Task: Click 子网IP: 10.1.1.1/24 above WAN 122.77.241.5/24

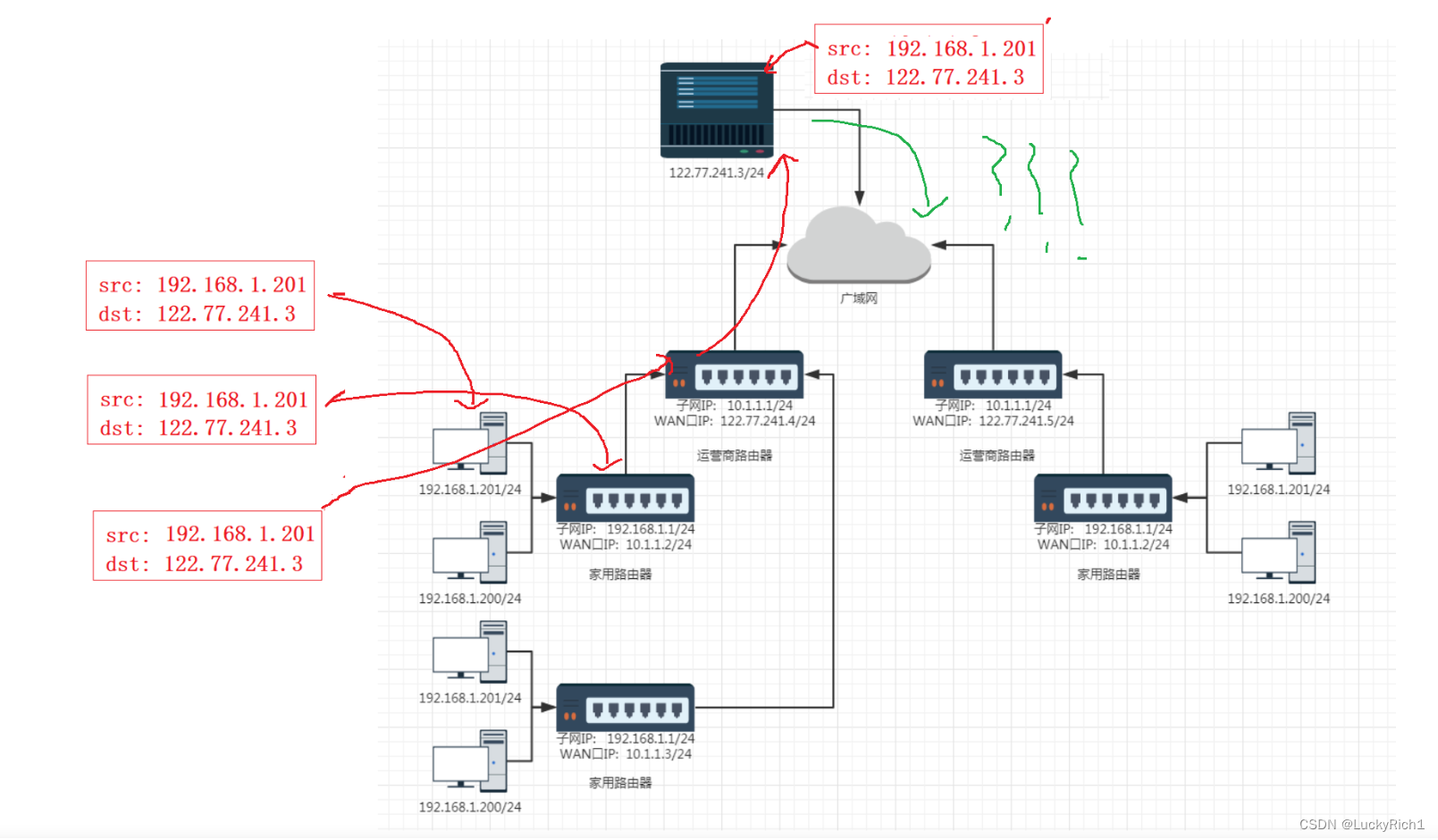Action: 993,406
